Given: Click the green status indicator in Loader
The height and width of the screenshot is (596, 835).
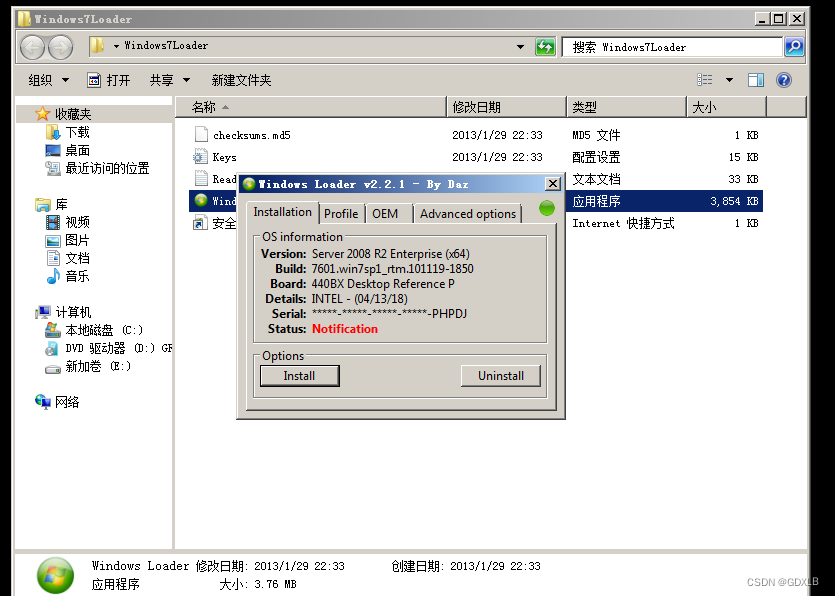Looking at the screenshot, I should tap(546, 208).
